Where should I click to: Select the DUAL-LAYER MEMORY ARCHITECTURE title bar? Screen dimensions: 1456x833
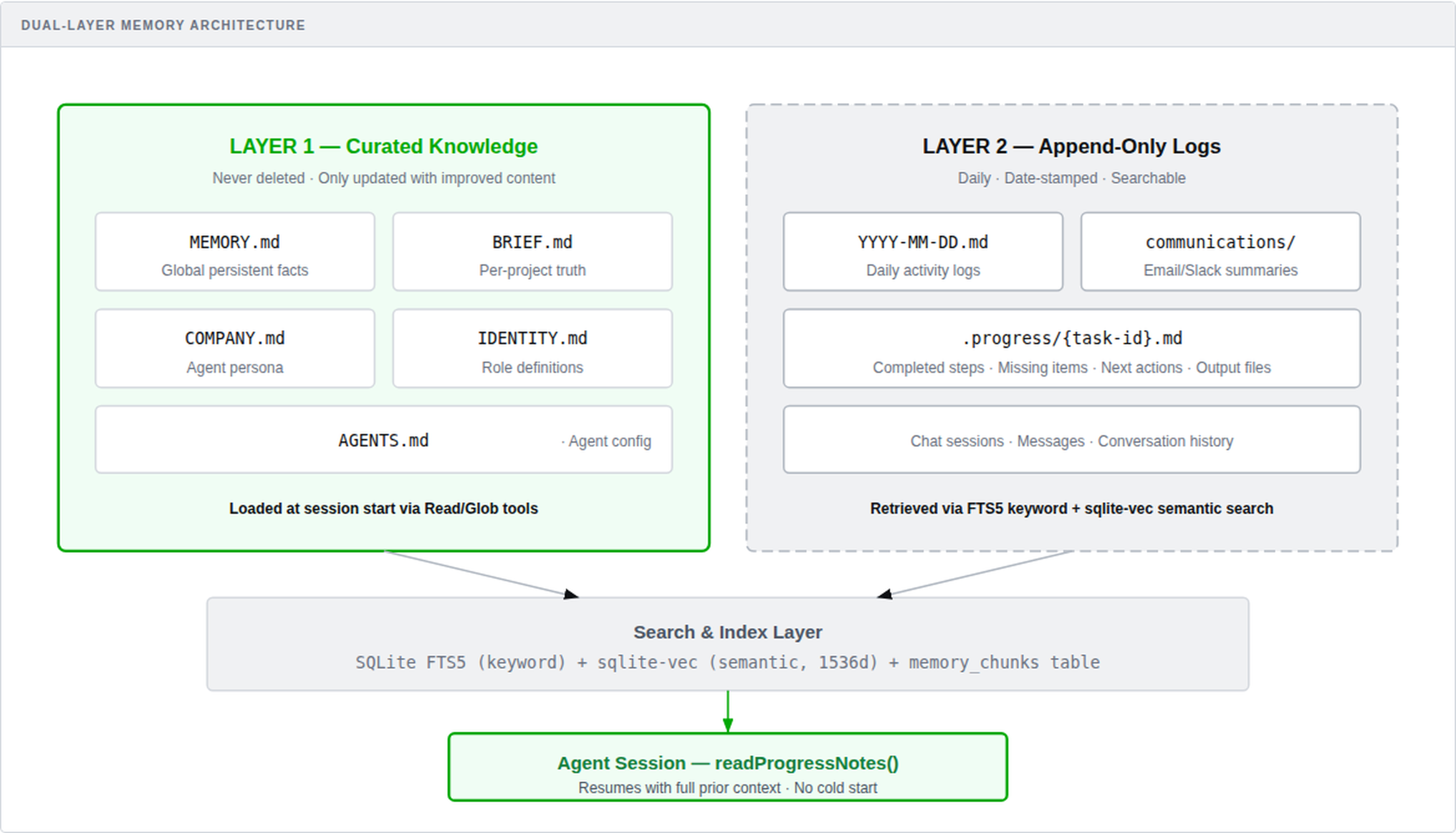click(163, 25)
